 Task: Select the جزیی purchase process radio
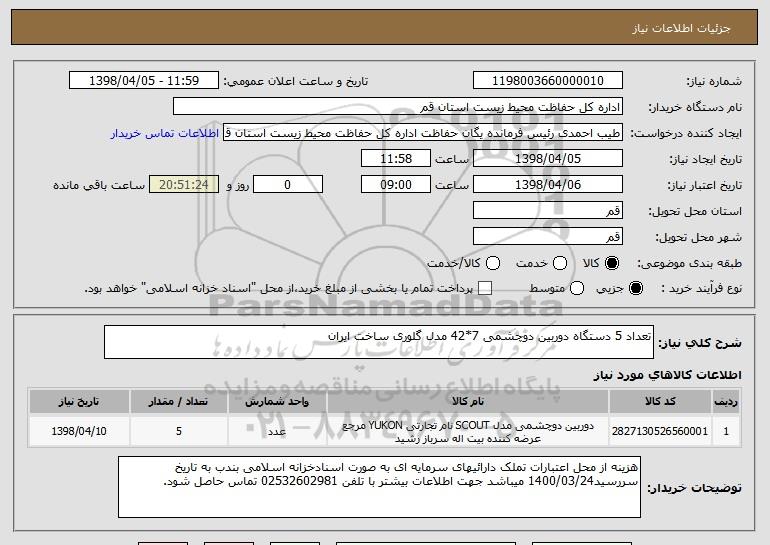(x=635, y=288)
